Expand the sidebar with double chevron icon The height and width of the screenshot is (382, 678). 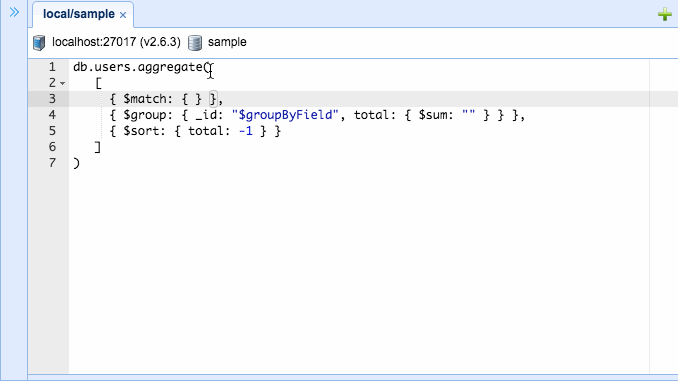[14, 12]
